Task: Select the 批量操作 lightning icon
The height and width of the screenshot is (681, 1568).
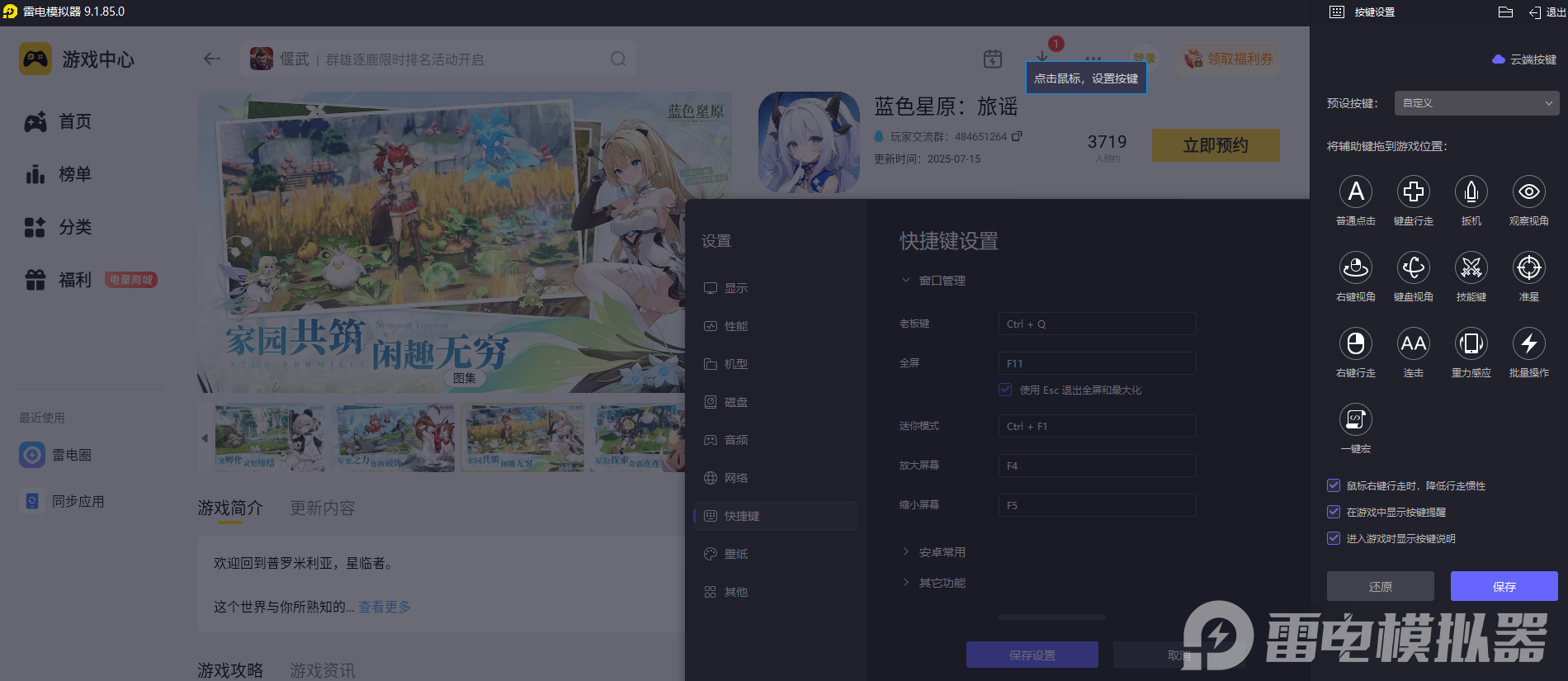Action: point(1528,343)
